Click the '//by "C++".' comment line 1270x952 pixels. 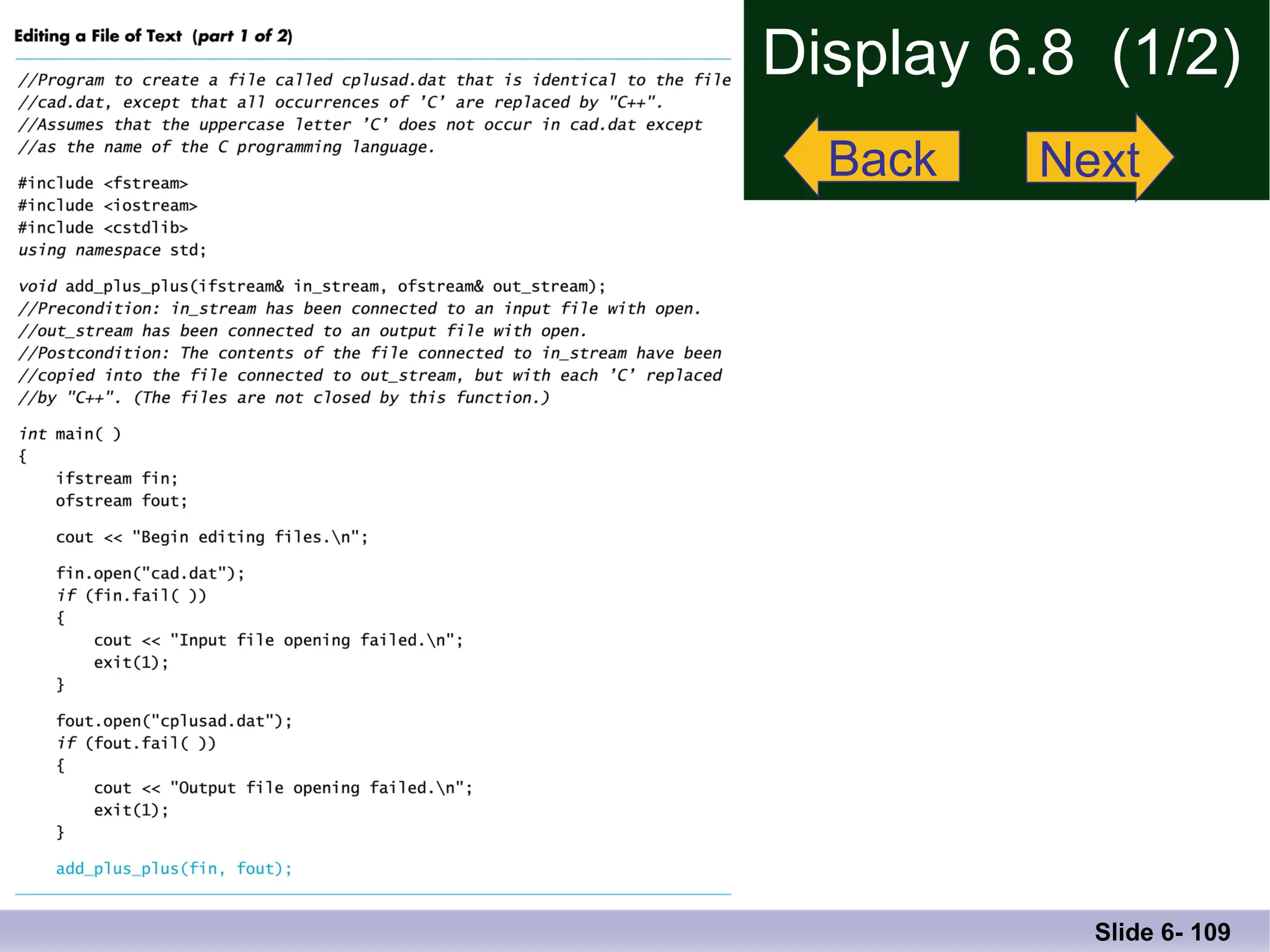[x=284, y=398]
